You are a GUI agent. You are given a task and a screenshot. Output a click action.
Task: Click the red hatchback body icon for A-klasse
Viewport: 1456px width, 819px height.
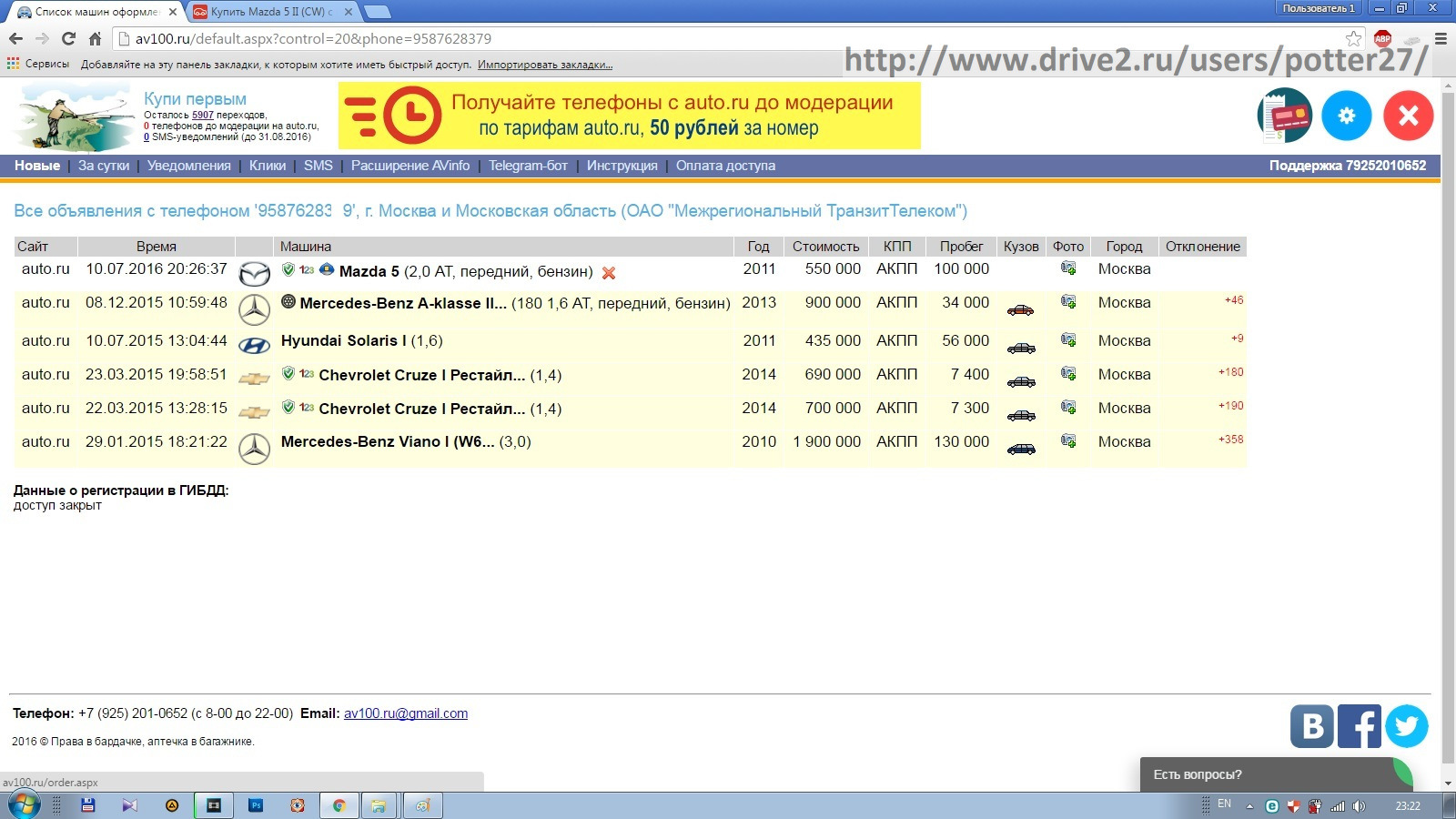pos(1021,309)
